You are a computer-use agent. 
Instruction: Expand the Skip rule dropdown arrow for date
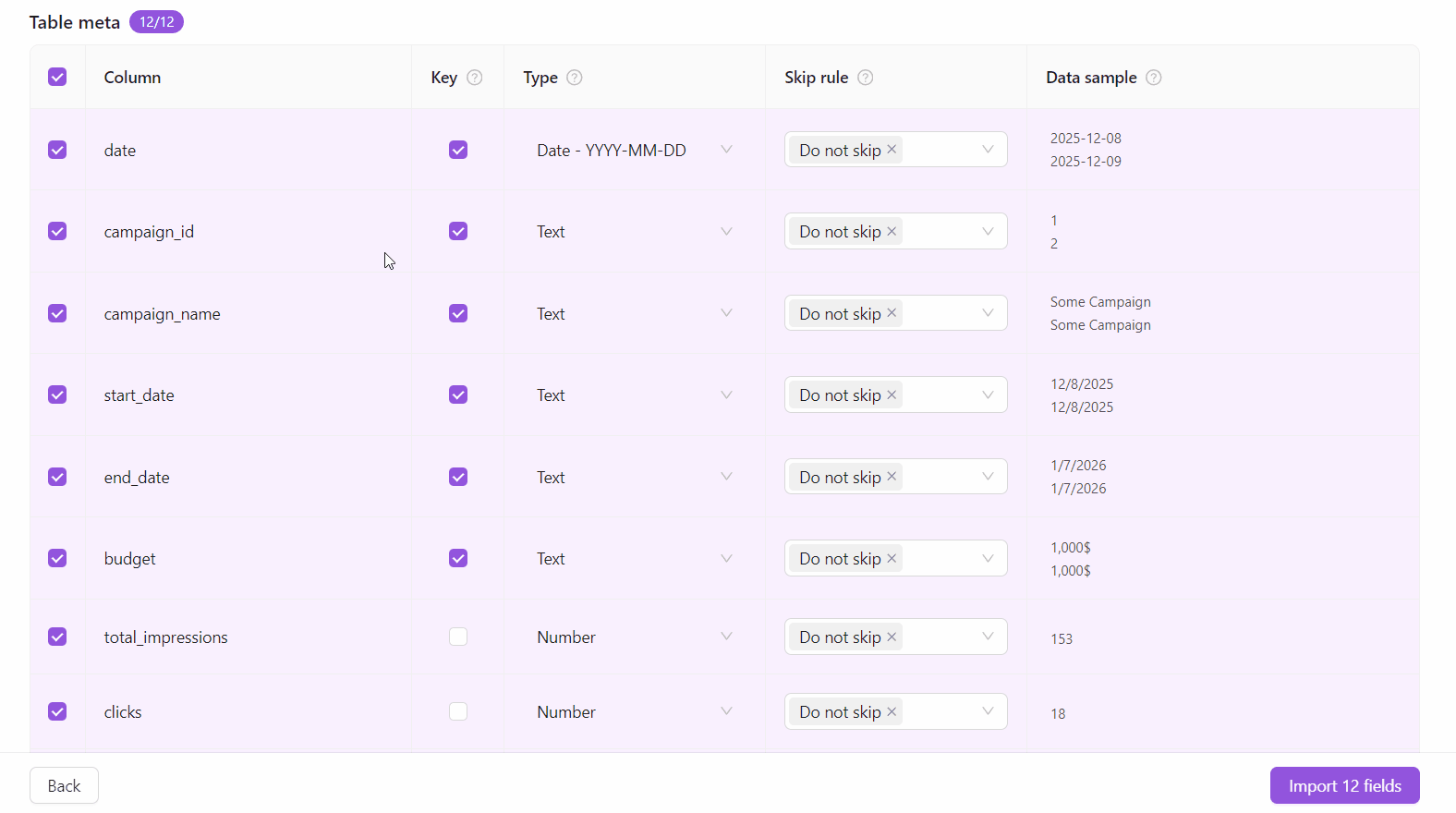(x=988, y=150)
